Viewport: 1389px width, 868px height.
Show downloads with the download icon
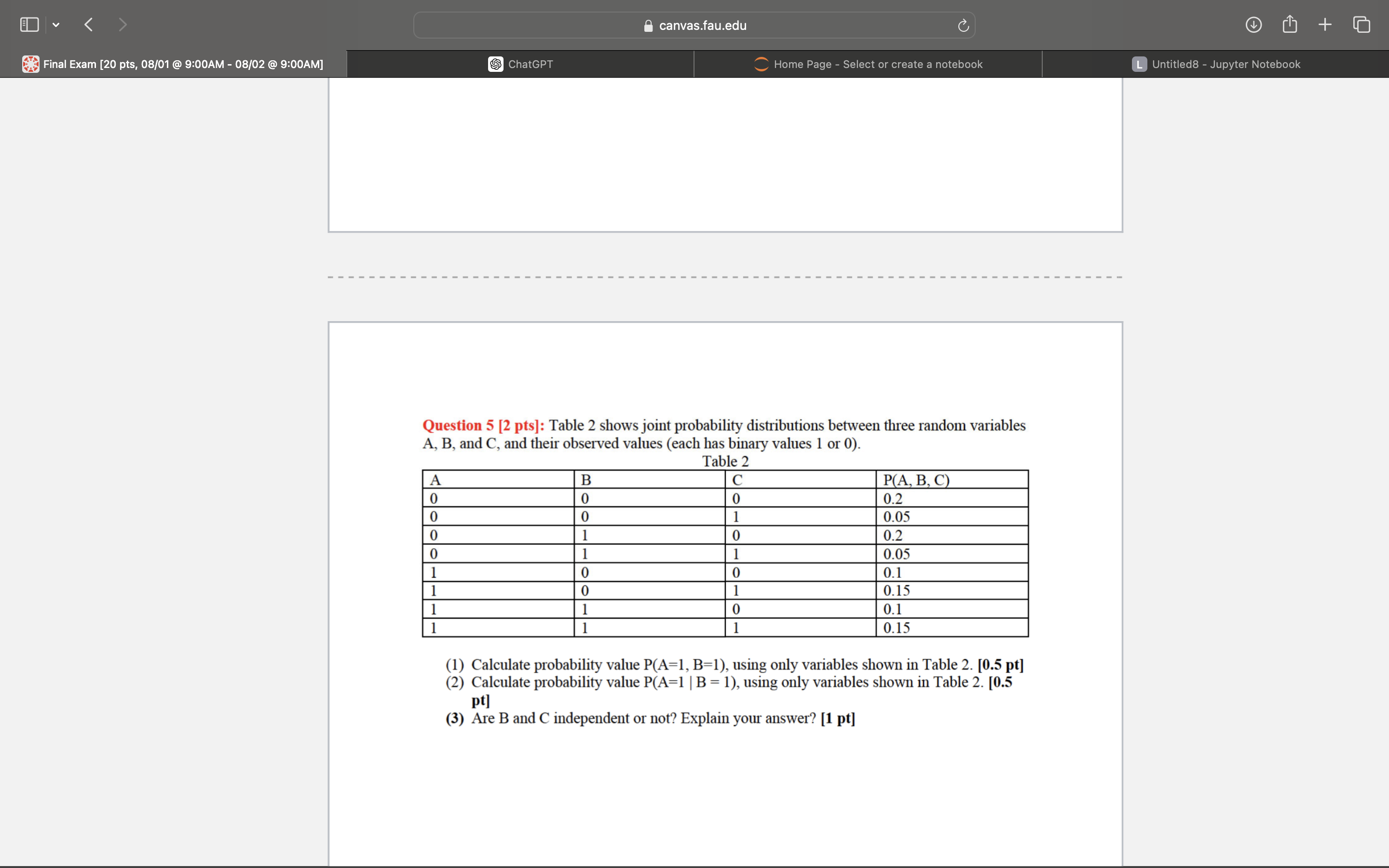(1253, 25)
